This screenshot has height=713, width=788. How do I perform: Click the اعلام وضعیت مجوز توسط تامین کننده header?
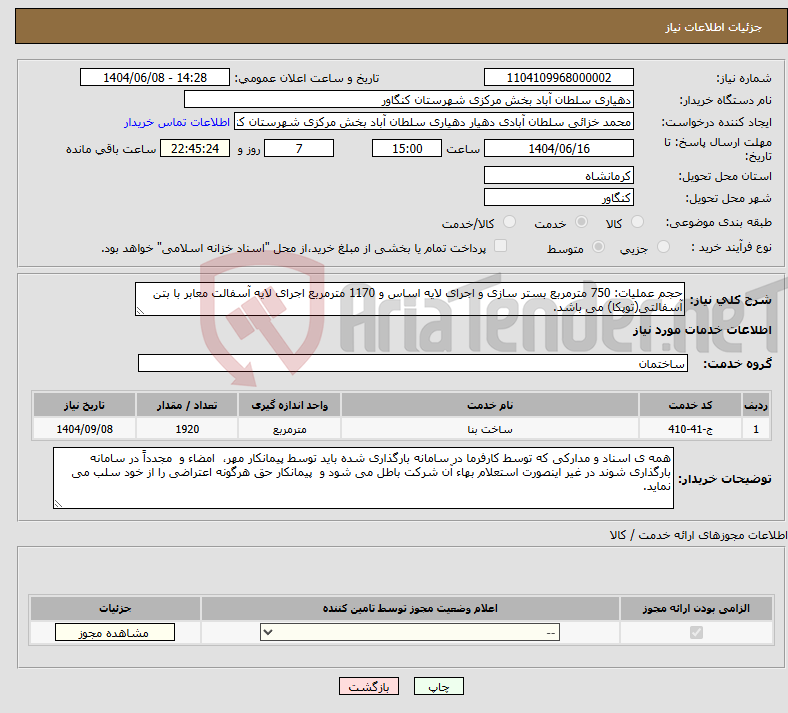410,608
